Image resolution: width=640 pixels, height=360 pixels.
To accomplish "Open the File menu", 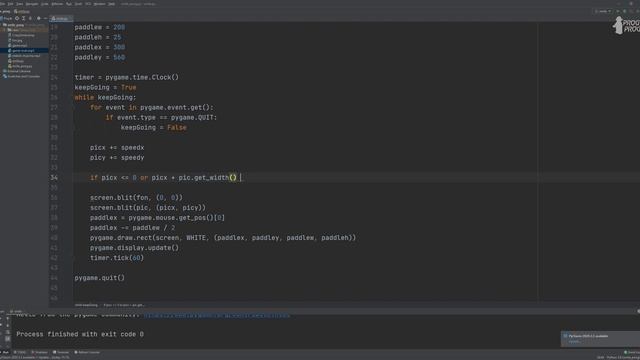I will click(2, 4).
